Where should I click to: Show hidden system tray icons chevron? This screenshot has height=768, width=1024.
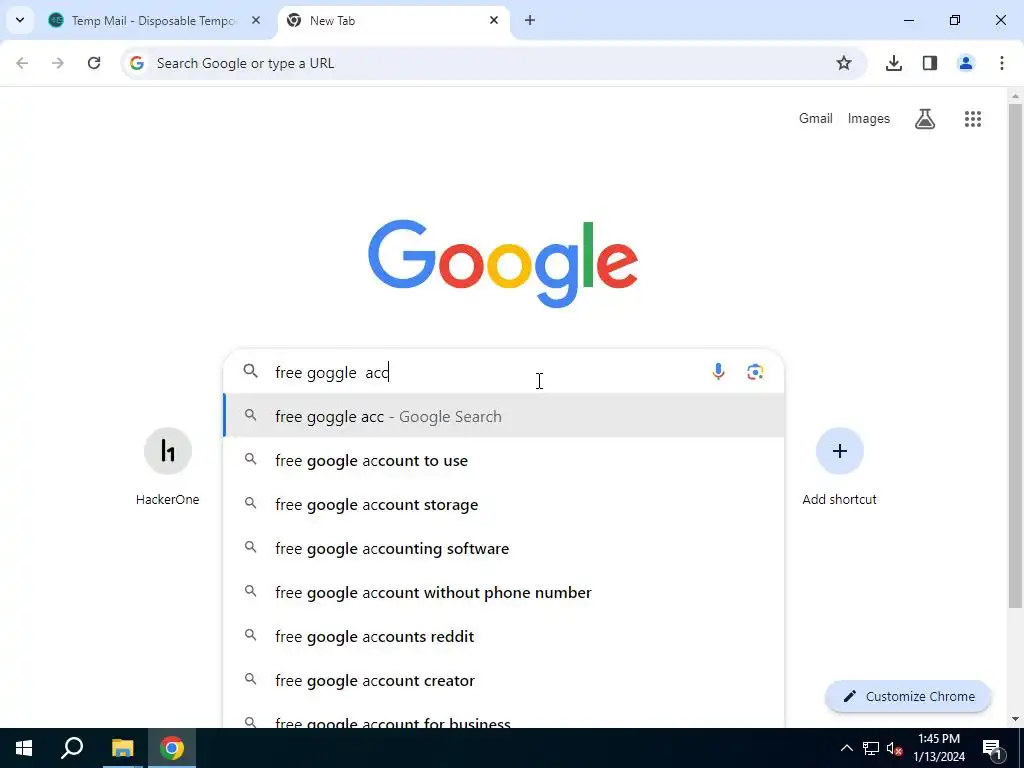tap(846, 748)
